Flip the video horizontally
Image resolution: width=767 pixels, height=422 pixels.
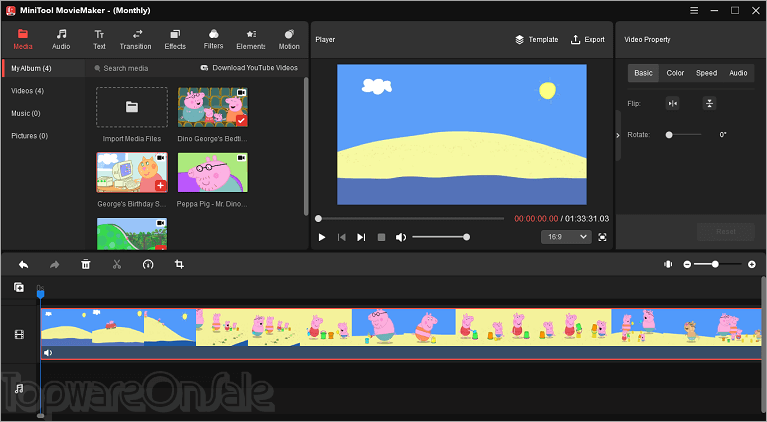pyautogui.click(x=673, y=104)
